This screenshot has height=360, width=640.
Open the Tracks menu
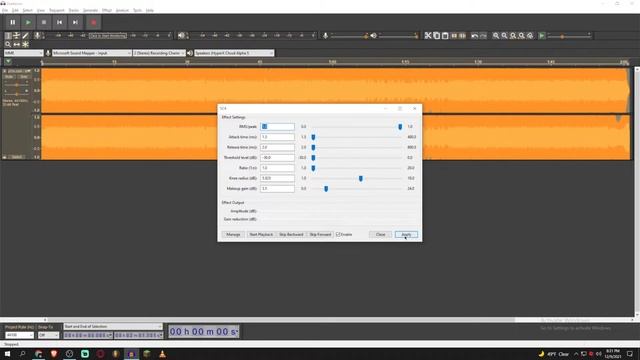[74, 10]
